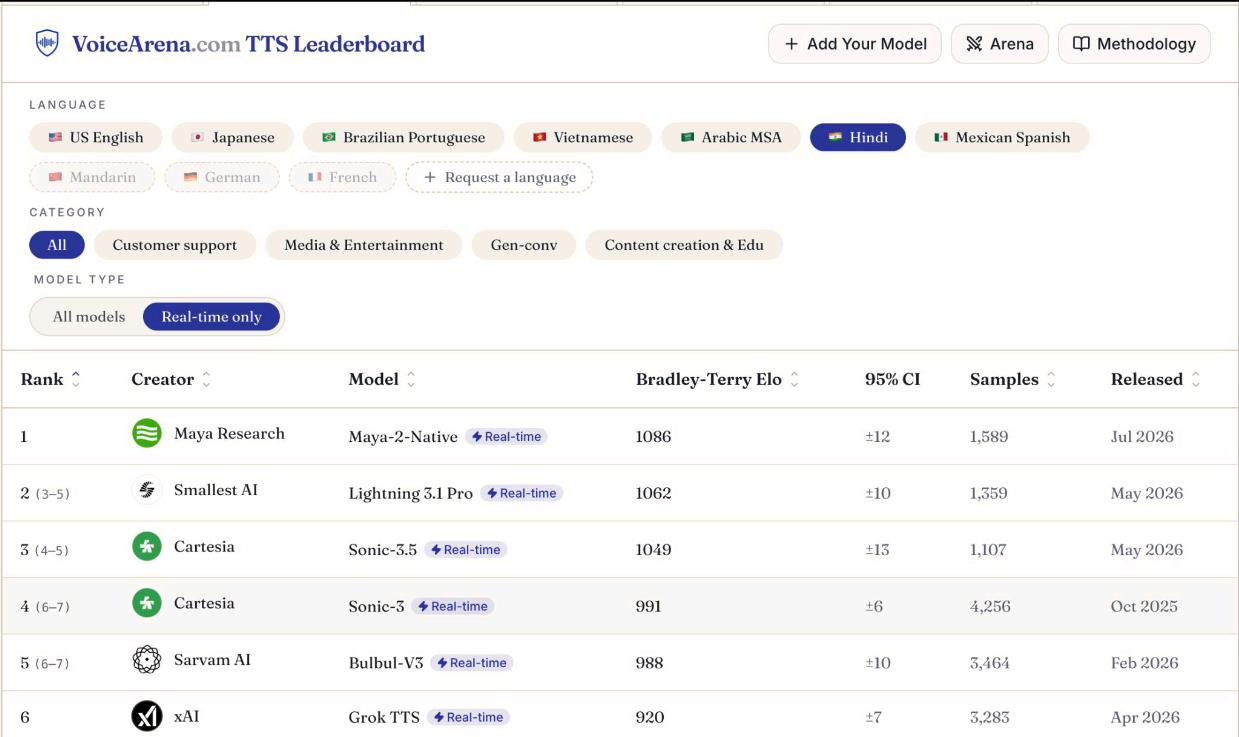Screen dimensions: 1239x737
Task: Click the Sarvam AI creator name
Action: 212,660
